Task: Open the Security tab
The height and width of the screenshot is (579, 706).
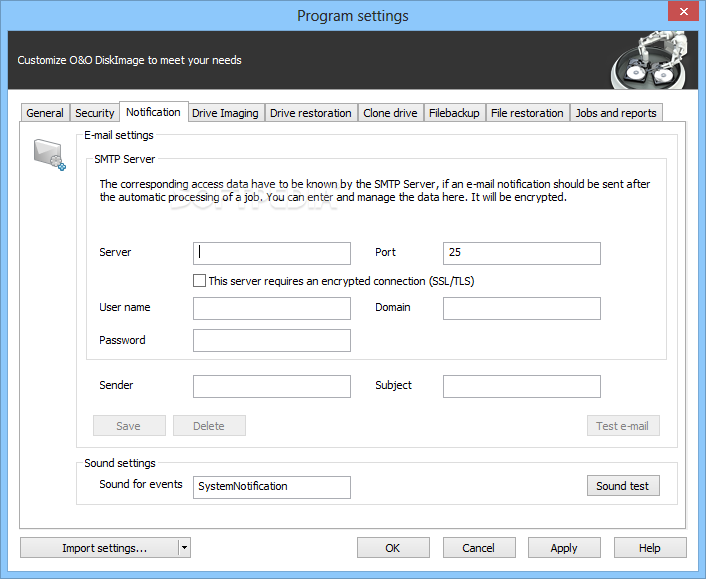Action: click(x=95, y=113)
